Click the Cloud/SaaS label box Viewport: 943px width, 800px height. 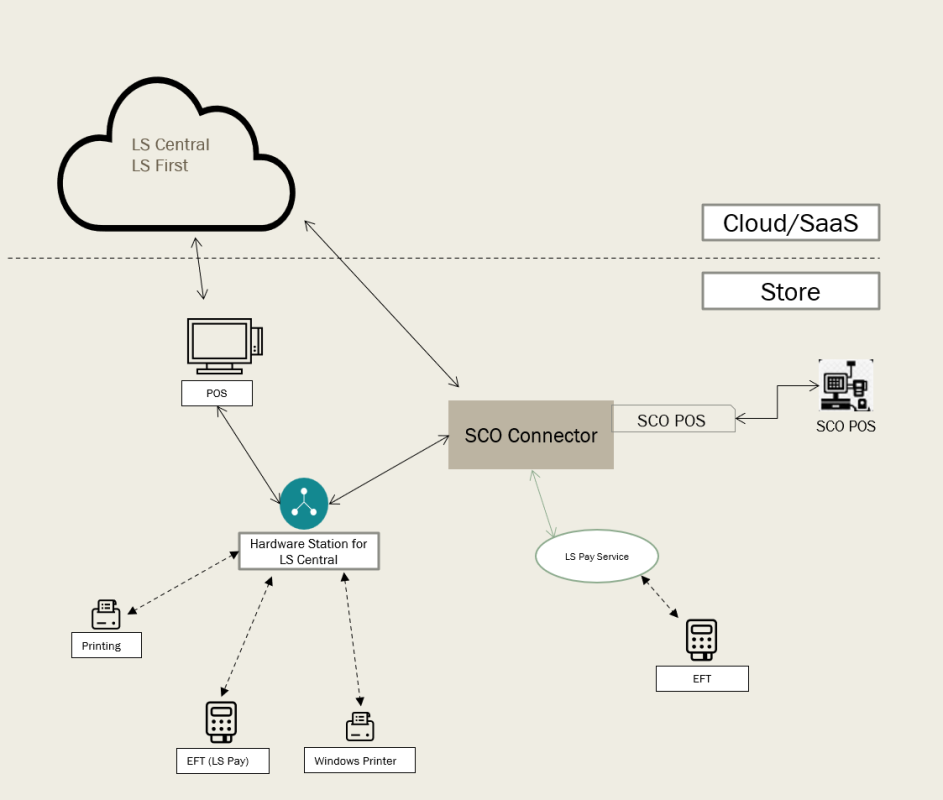click(790, 223)
